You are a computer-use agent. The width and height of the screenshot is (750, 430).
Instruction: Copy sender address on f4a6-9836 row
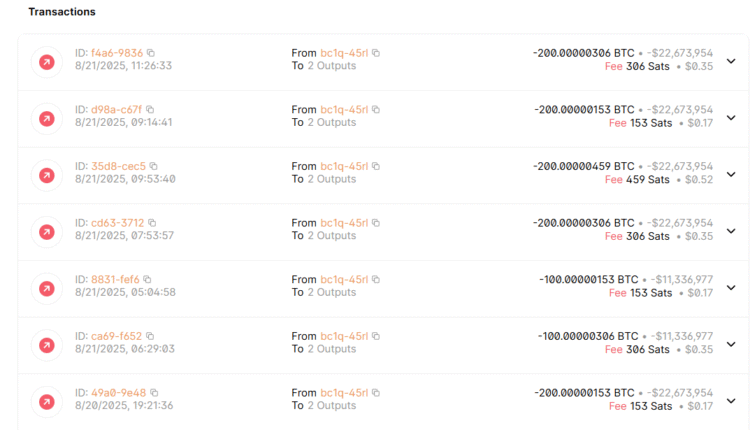click(x=376, y=53)
